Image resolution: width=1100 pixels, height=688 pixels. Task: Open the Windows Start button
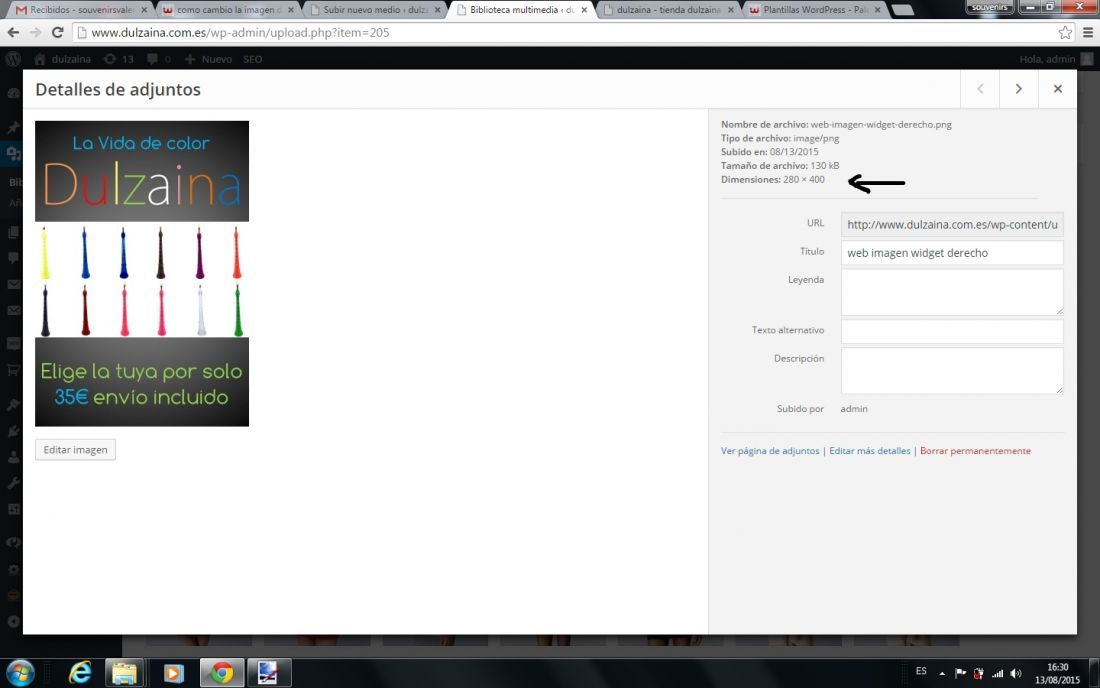[20, 673]
